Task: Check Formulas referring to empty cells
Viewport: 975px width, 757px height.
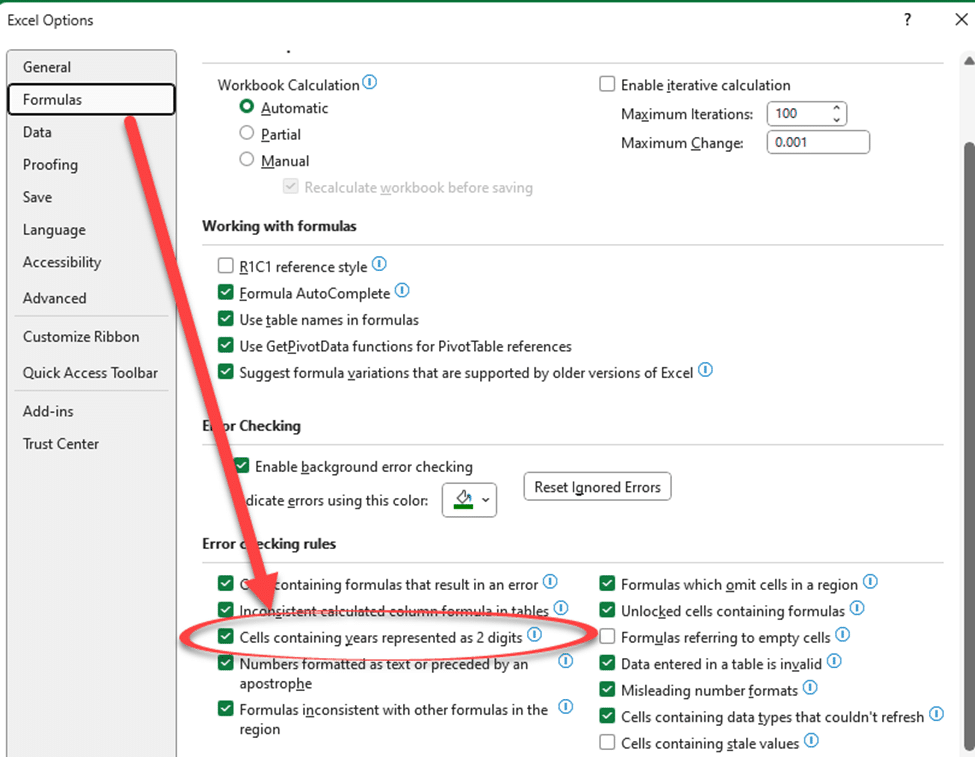Action: tap(607, 637)
